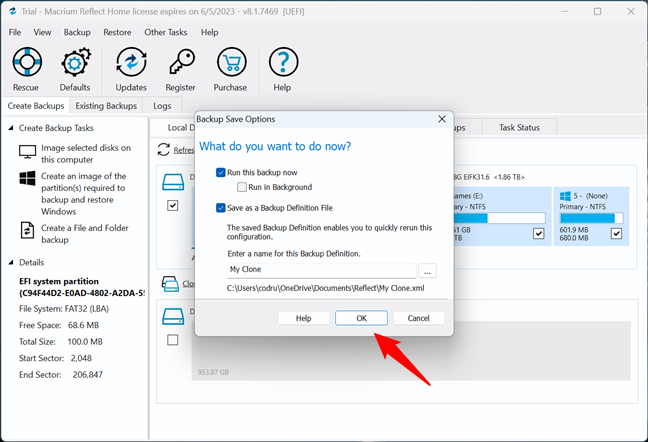Click the Windows logo backup icon
This screenshot has height=442, width=648.
coord(27,178)
